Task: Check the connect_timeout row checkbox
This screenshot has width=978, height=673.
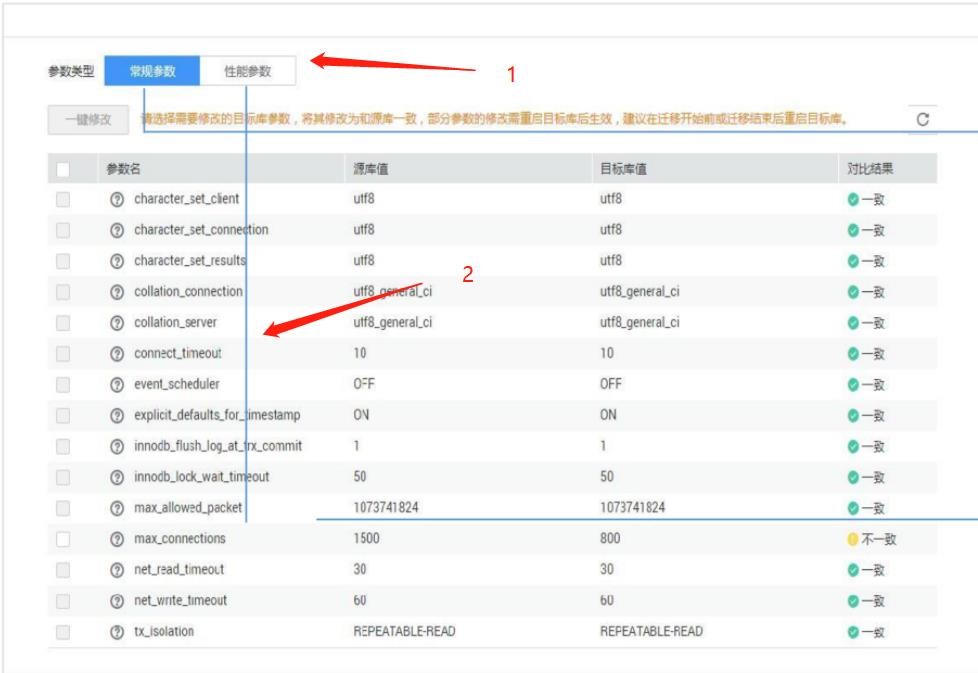Action: [63, 354]
